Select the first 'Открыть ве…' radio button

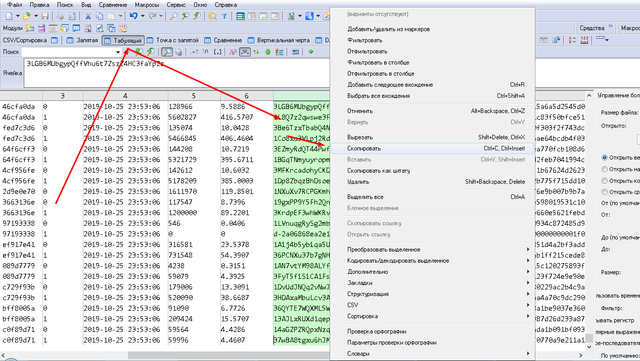click(x=604, y=157)
